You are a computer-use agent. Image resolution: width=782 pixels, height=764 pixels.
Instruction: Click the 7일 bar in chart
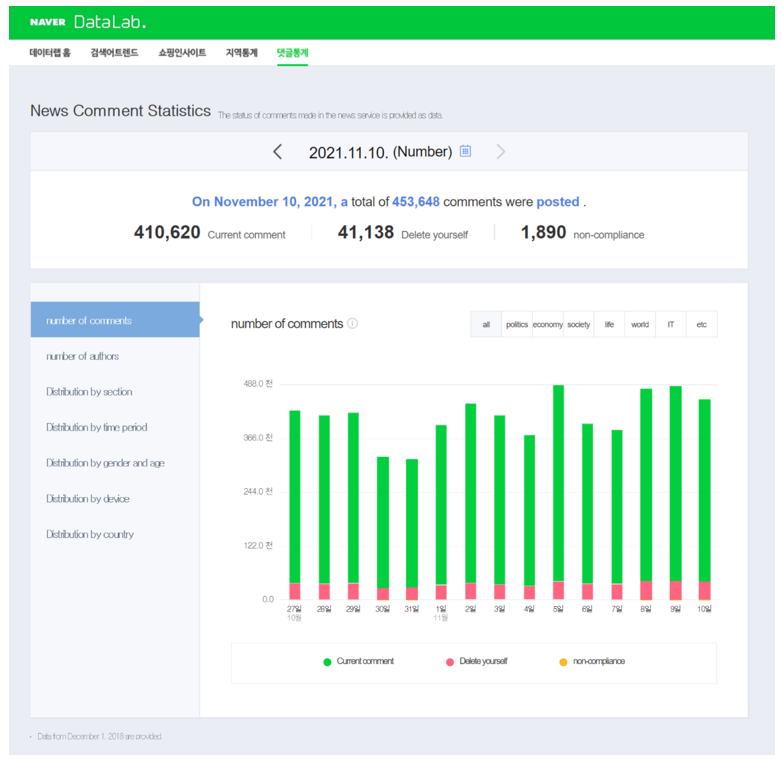[x=617, y=515]
